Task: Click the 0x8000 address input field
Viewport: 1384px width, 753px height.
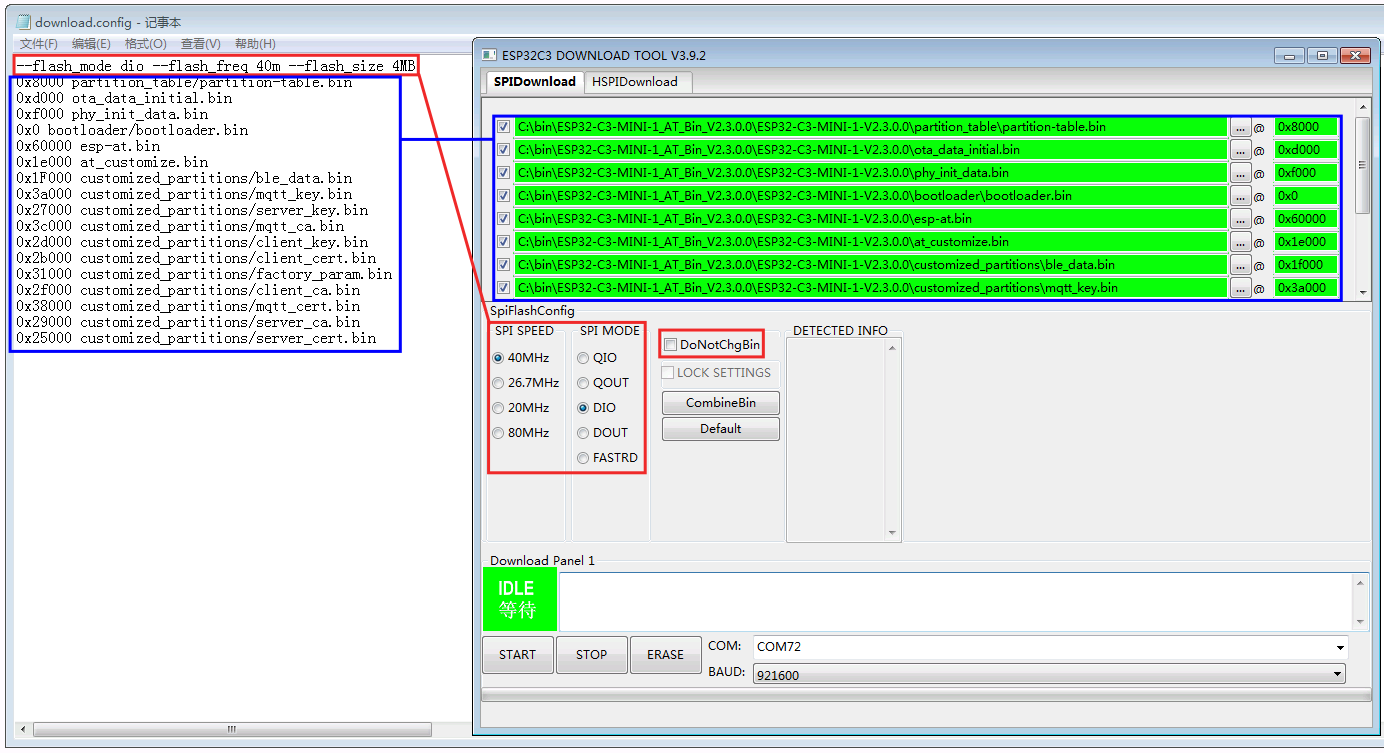Action: click(x=1305, y=127)
